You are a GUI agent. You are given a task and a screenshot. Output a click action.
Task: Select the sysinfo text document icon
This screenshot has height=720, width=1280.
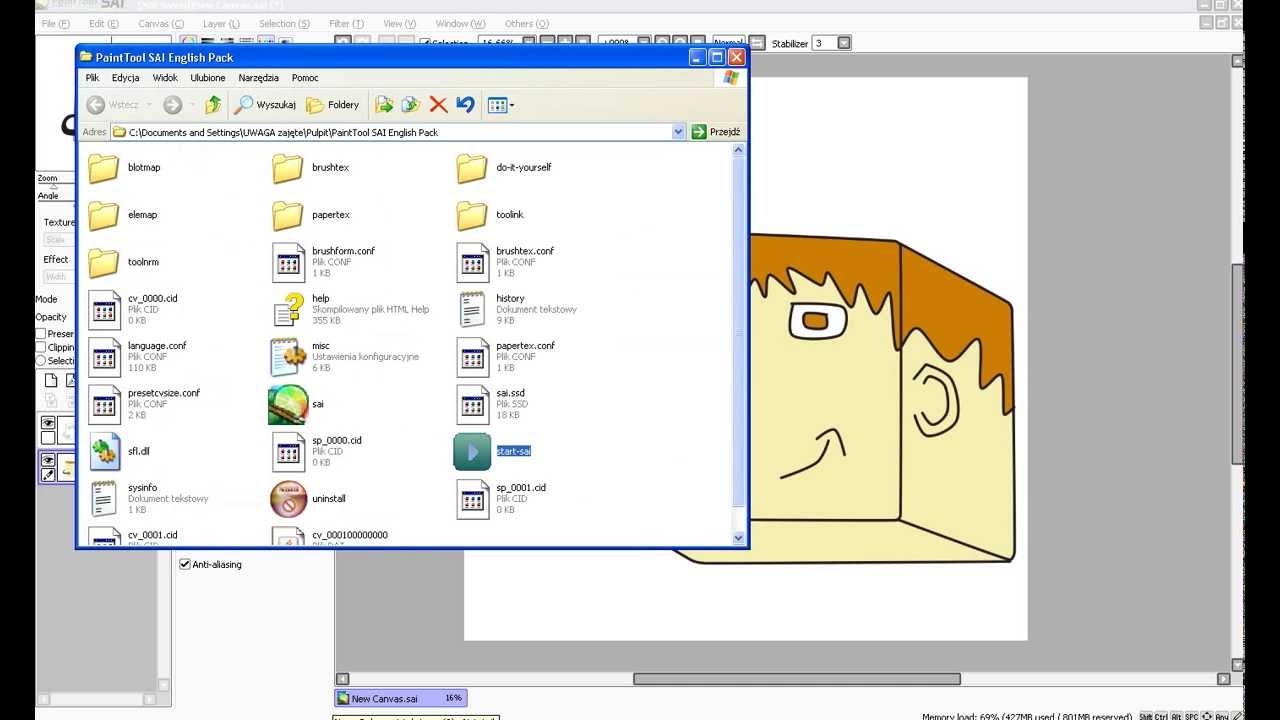coord(104,498)
